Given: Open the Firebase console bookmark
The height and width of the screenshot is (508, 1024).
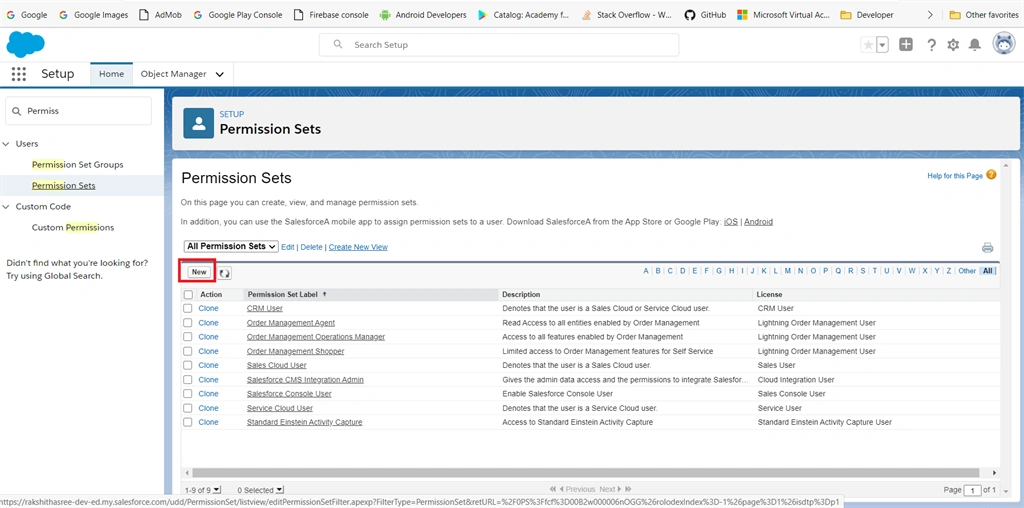Looking at the screenshot, I should 330,14.
